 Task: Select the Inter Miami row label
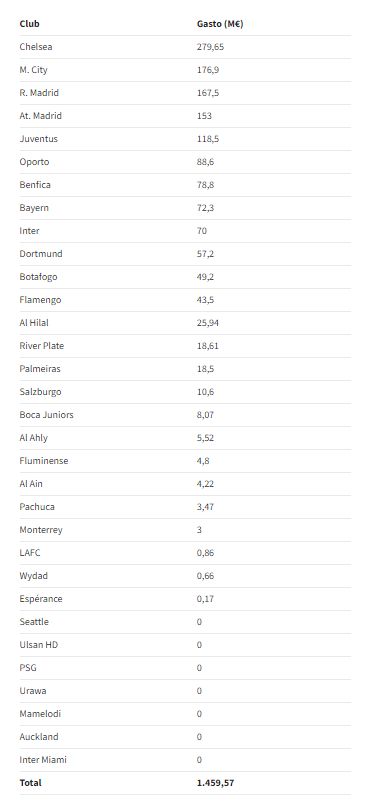click(43, 760)
